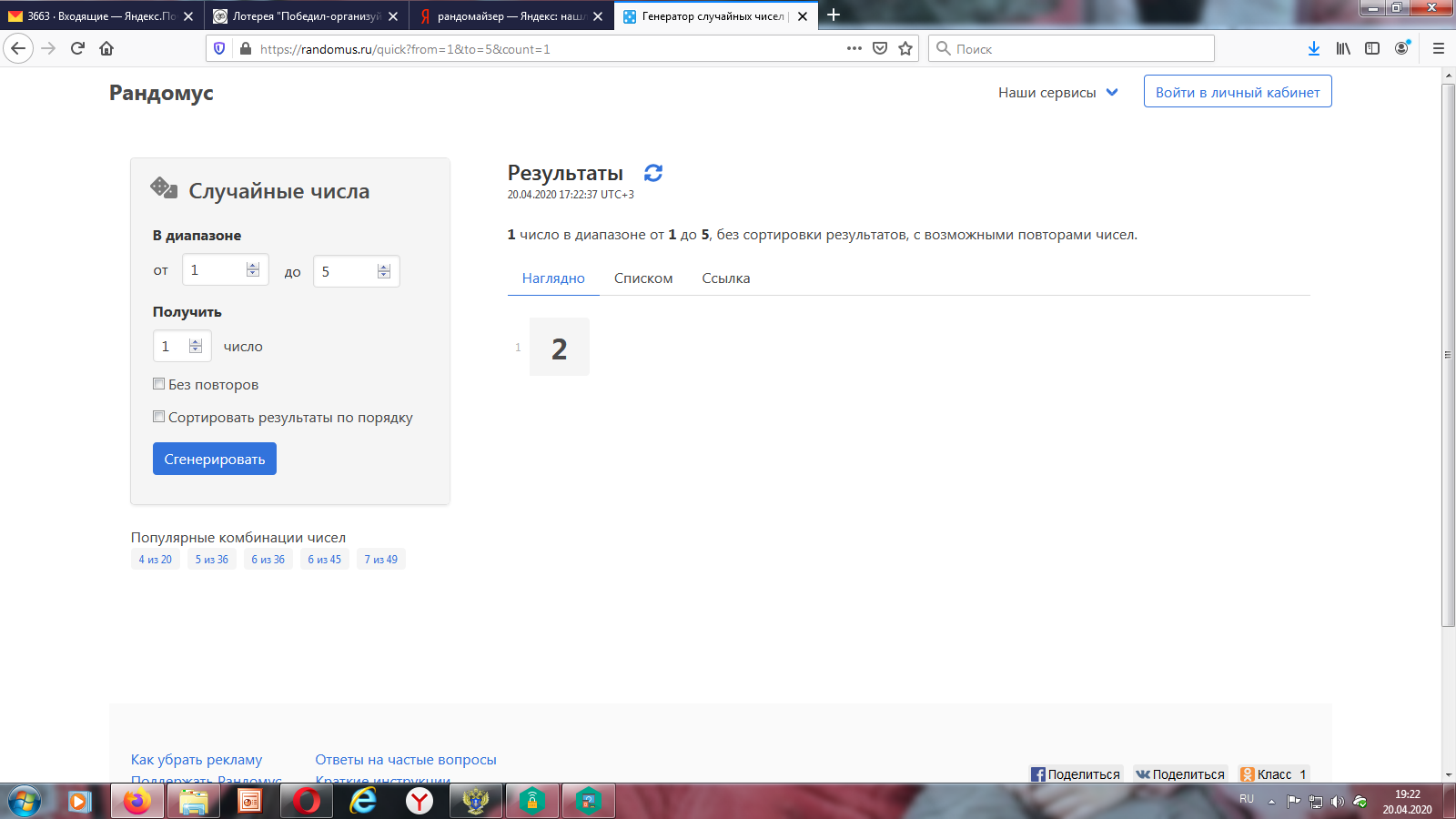Close the Лотерея tab

click(x=393, y=16)
